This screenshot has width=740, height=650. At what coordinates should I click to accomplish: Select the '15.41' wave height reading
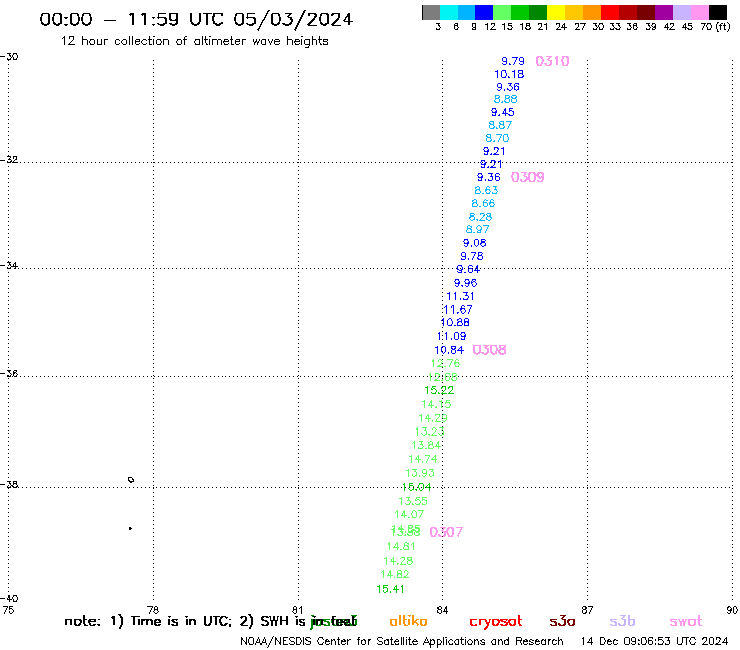click(390, 589)
